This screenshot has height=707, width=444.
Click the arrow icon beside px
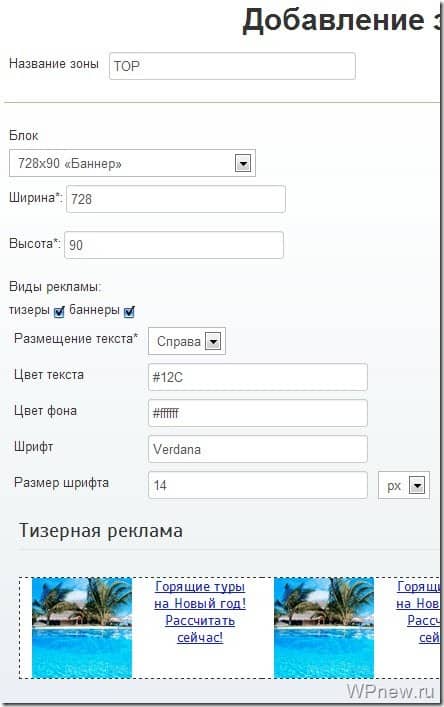click(x=417, y=486)
